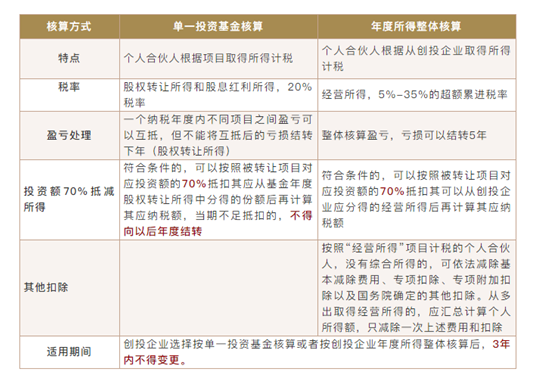This screenshot has width=557, height=380.
Task: Click the row label '特点'
Action: click(69, 58)
